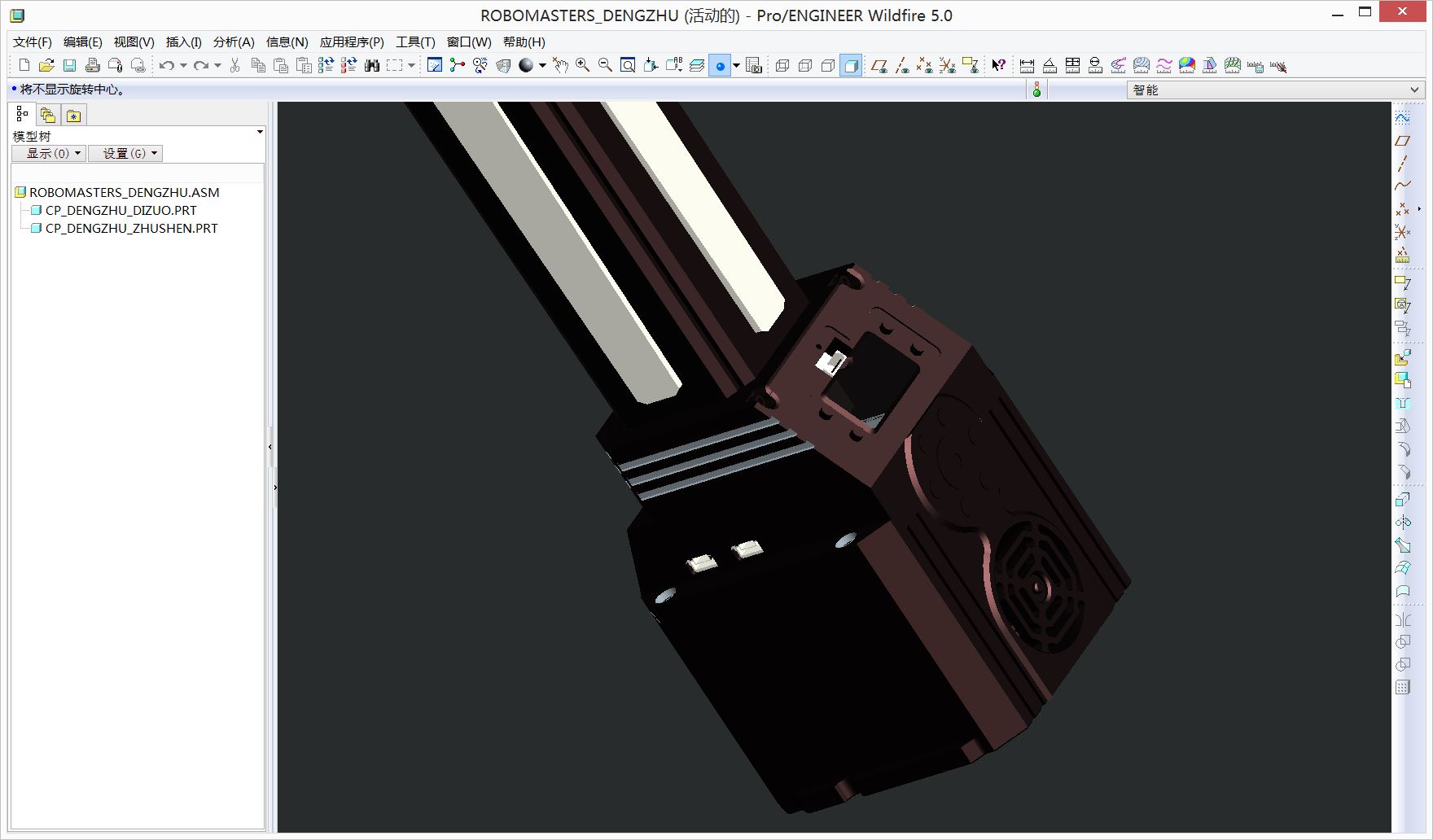Image resolution: width=1433 pixels, height=840 pixels.
Task: Create a new file with the New icon
Action: point(24,65)
